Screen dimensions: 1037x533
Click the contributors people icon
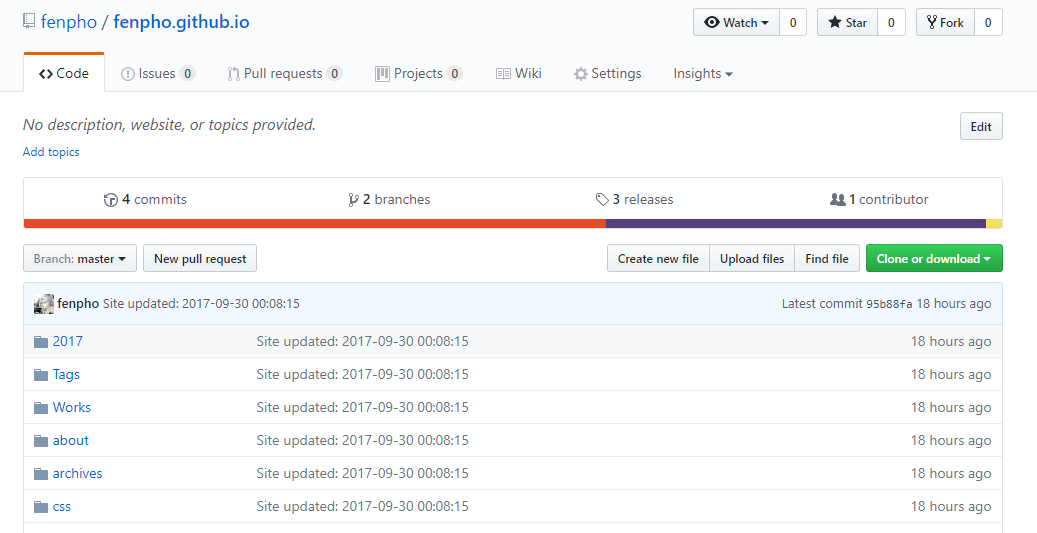click(837, 199)
